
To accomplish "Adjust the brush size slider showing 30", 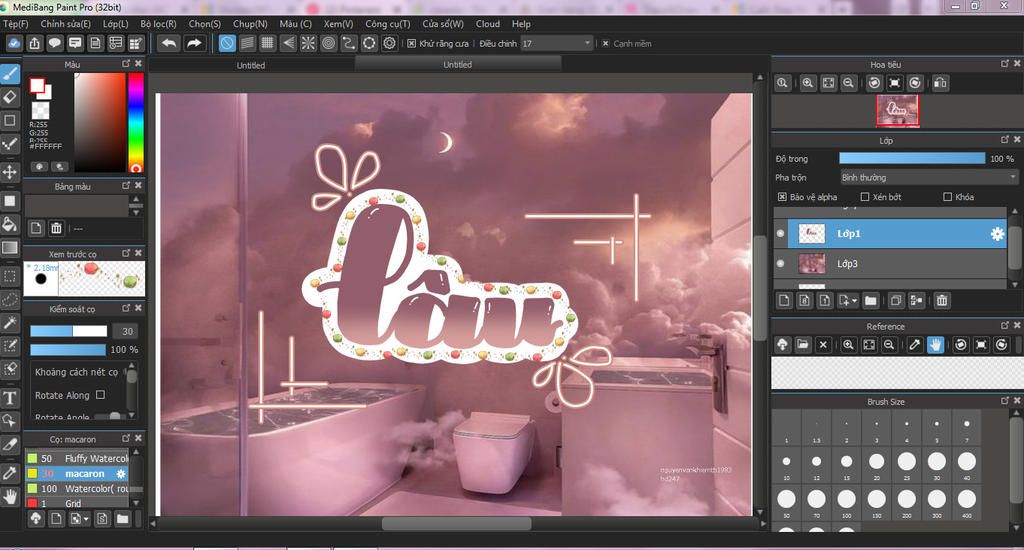I will (69, 331).
